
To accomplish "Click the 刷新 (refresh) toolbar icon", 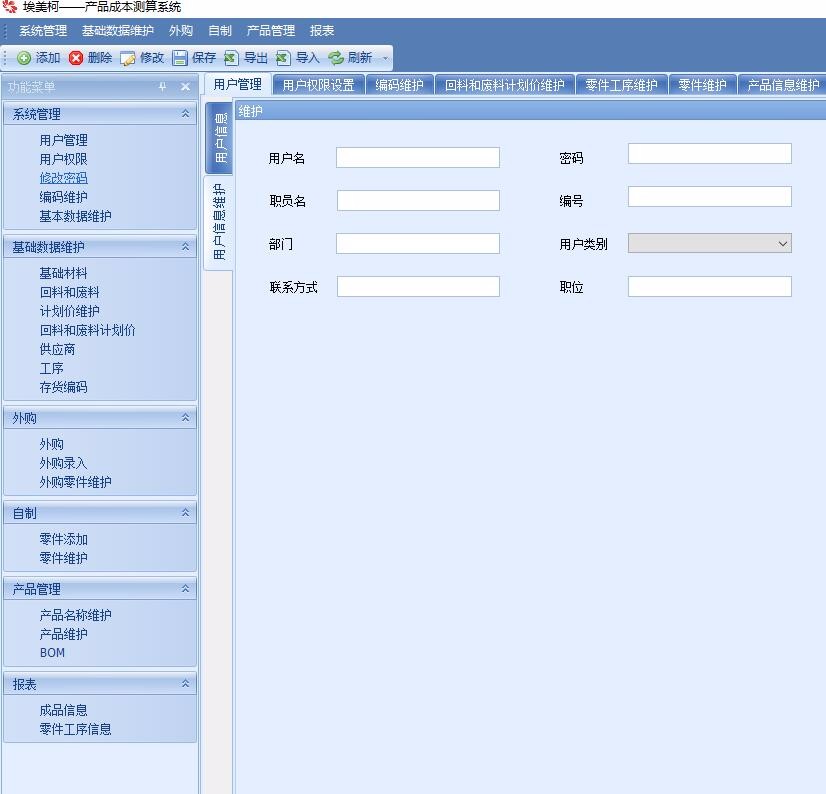I will coord(336,58).
